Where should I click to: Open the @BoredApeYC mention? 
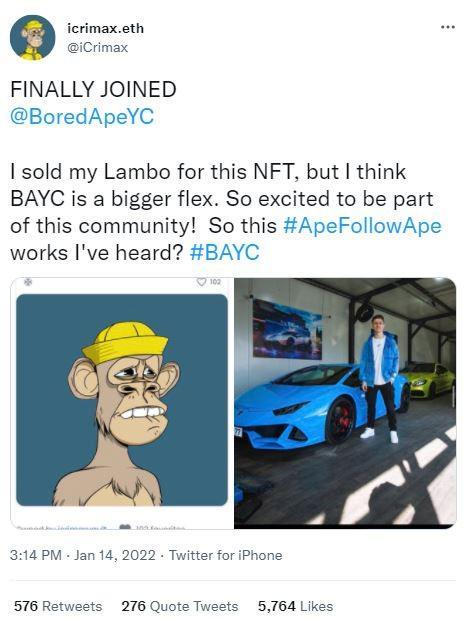click(x=82, y=117)
